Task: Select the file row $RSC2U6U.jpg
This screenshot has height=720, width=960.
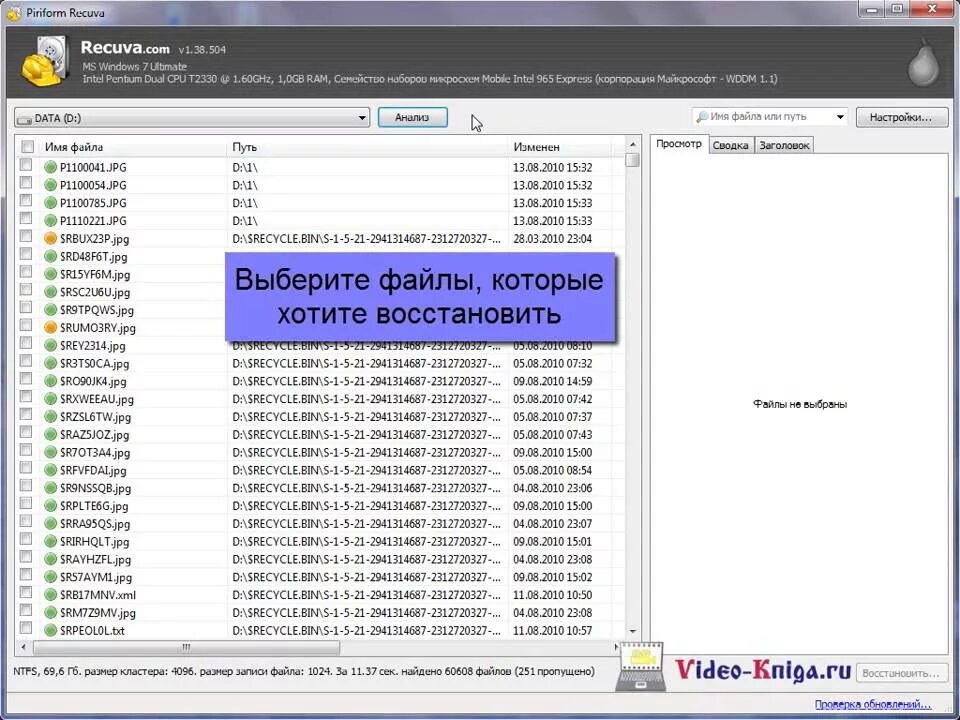Action: pyautogui.click(x=321, y=292)
